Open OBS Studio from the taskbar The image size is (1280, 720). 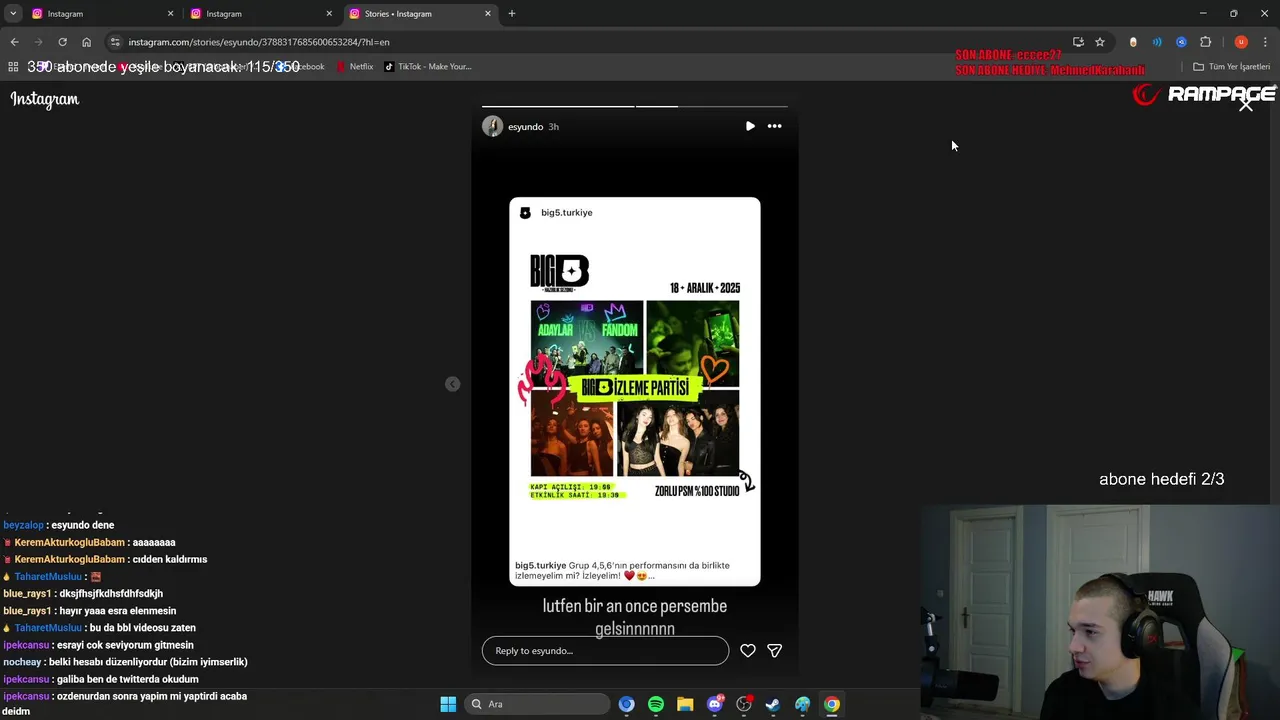click(x=744, y=704)
